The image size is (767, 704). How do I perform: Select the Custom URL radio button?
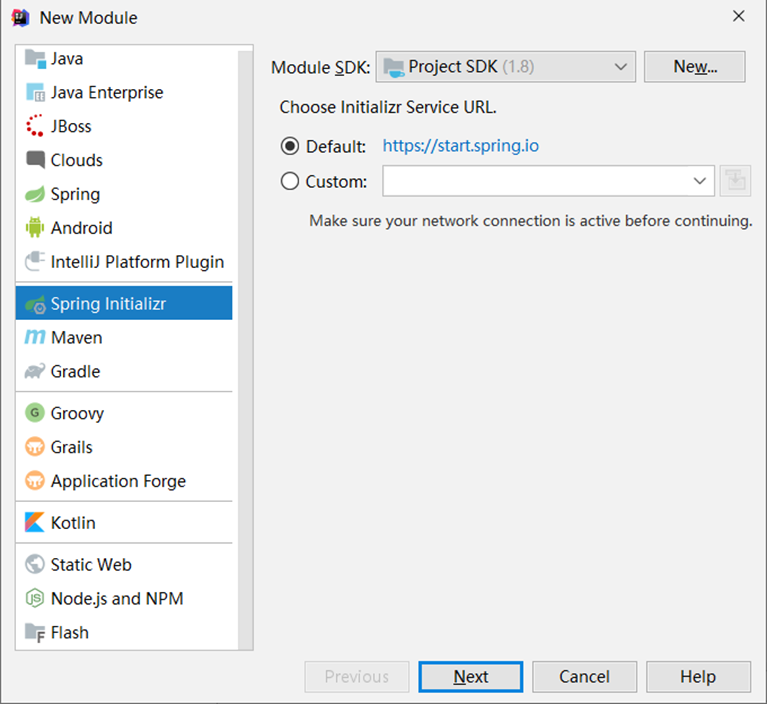[290, 181]
